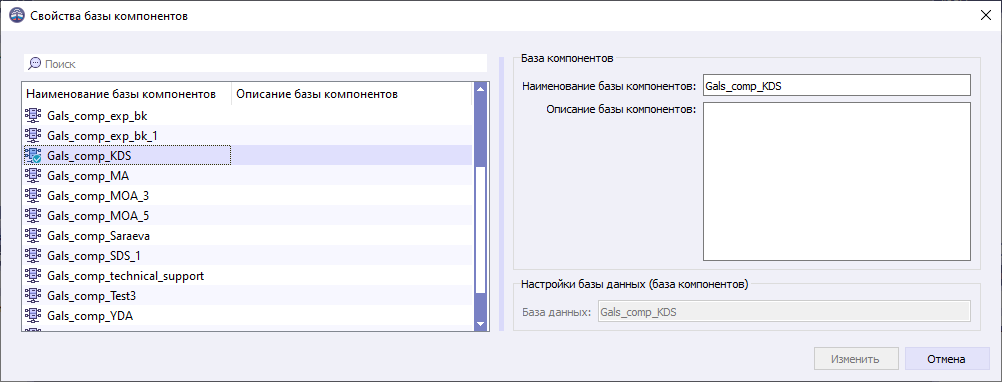Click the Отмена button
The height and width of the screenshot is (382, 1002).
947,359
